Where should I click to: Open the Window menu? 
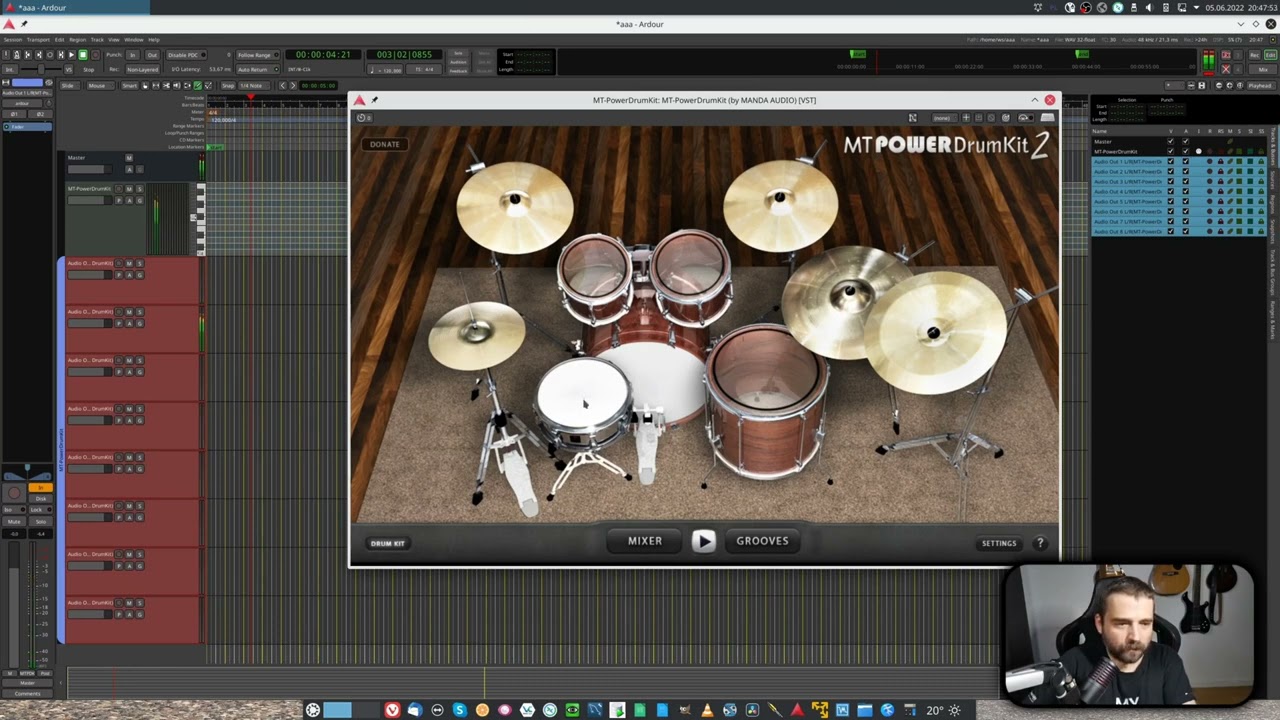coord(134,40)
